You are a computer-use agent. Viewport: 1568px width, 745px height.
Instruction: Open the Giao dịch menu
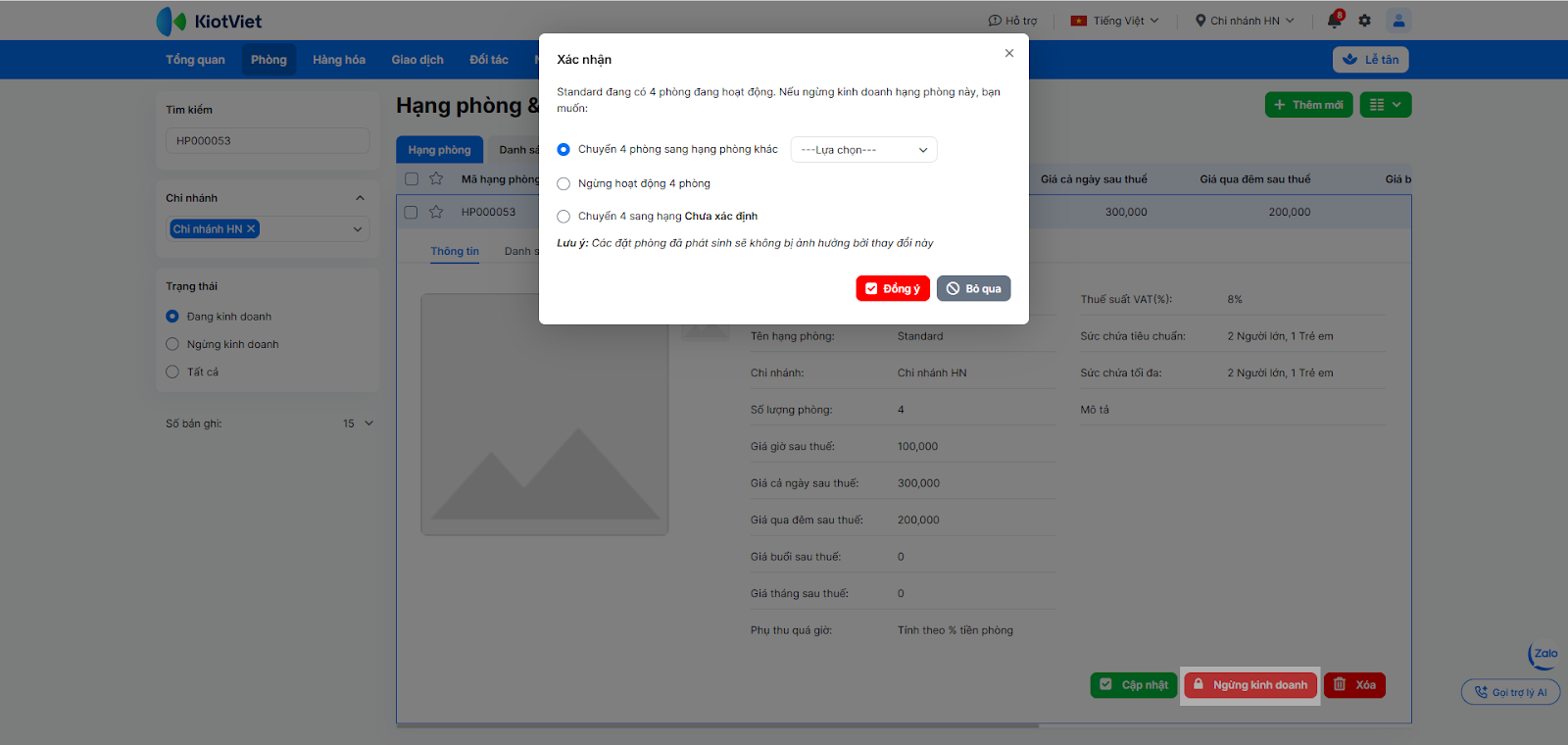(417, 60)
